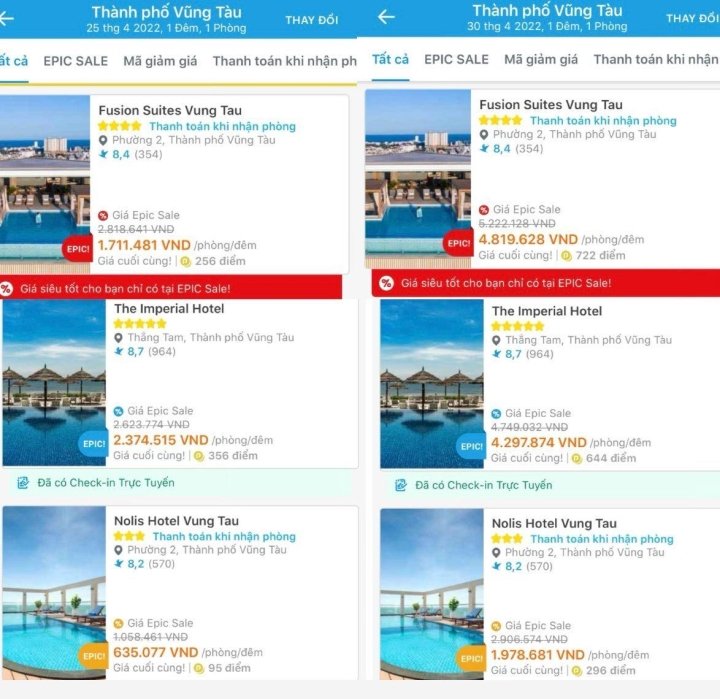Tap the back arrow beside 30 thg 4 2022
The image size is (720, 699).
click(386, 17)
